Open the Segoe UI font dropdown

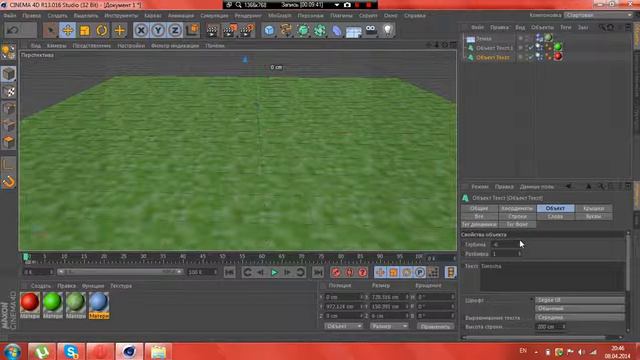(579, 300)
